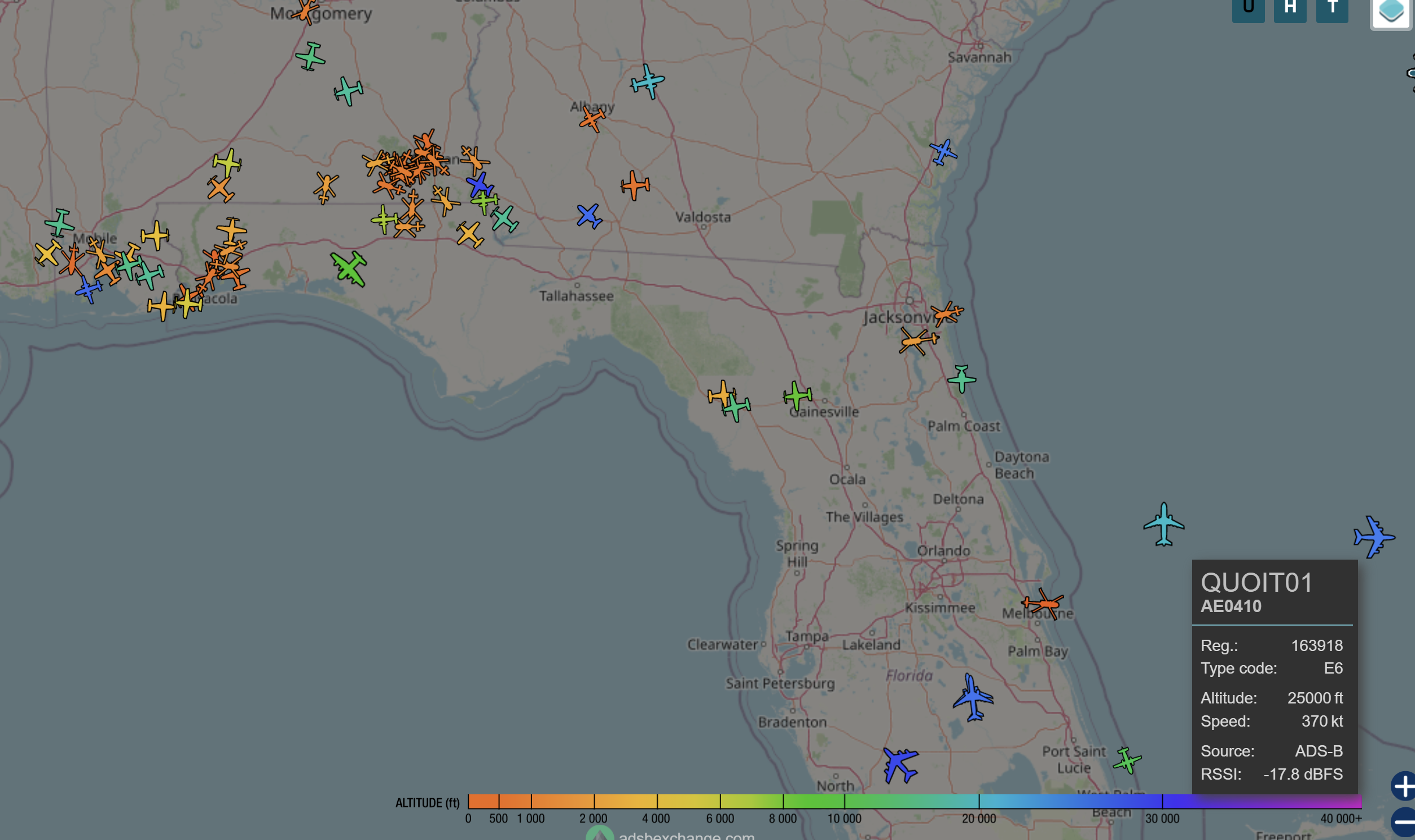Click the Saint Petersburg city label
The height and width of the screenshot is (840, 1415).
pos(780,684)
